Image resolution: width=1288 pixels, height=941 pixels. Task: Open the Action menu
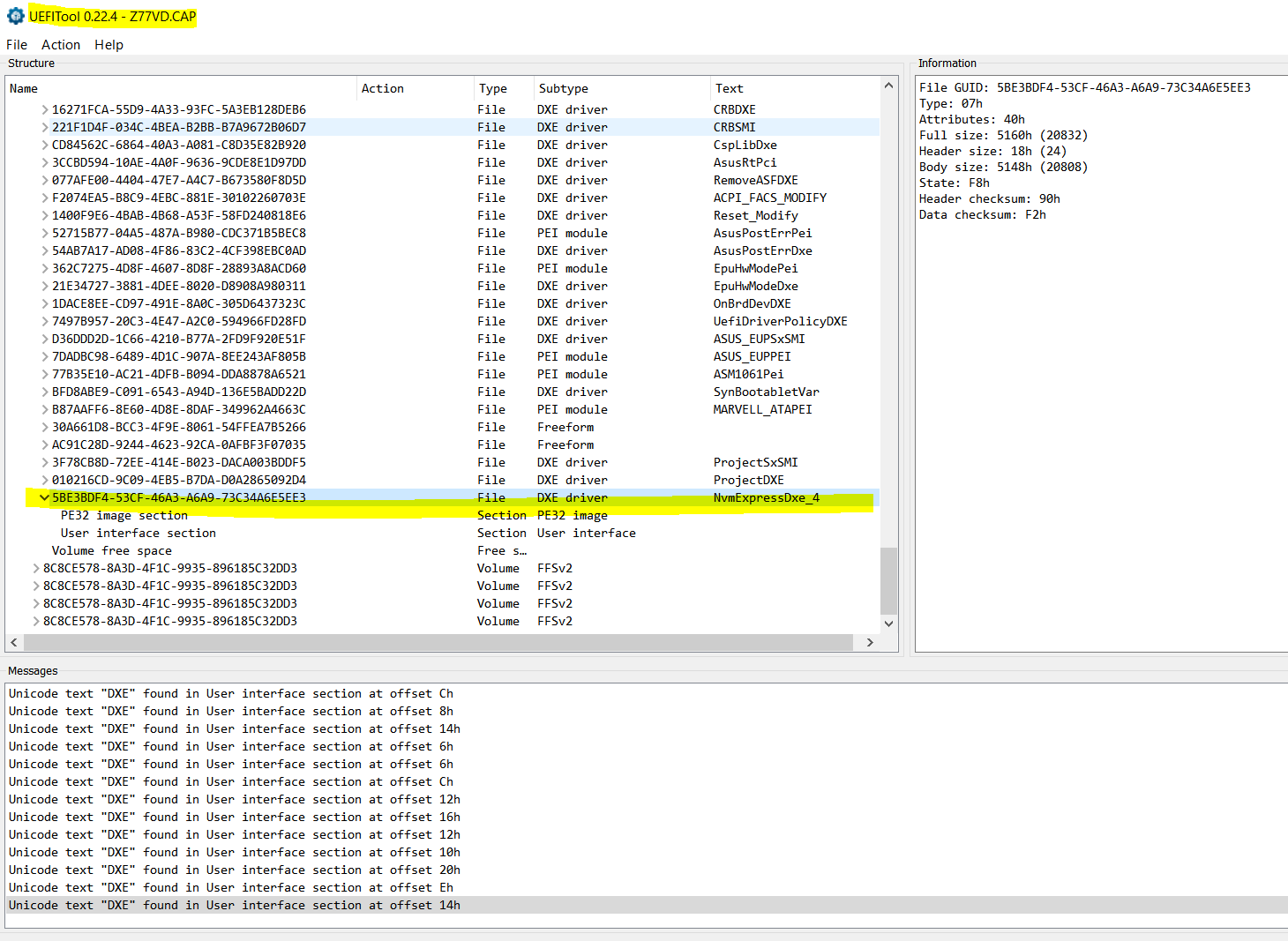[x=61, y=45]
